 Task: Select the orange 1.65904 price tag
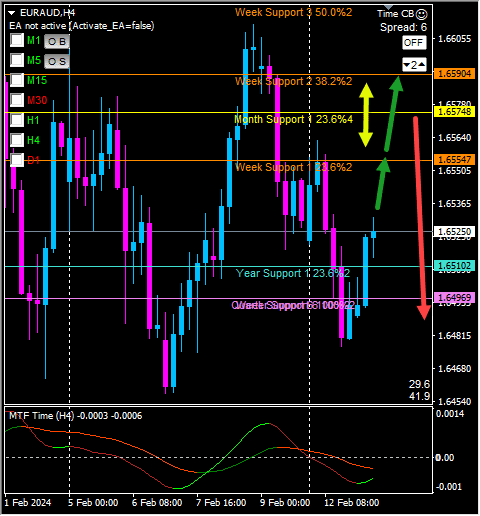coord(455,74)
